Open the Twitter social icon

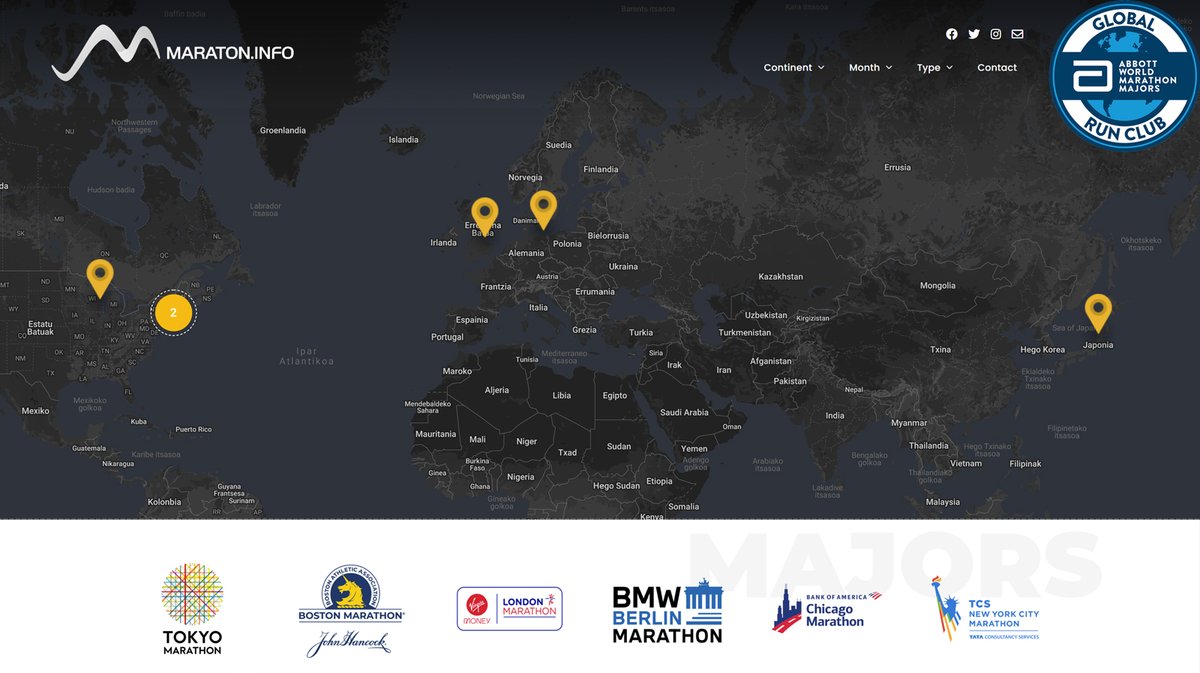(974, 34)
